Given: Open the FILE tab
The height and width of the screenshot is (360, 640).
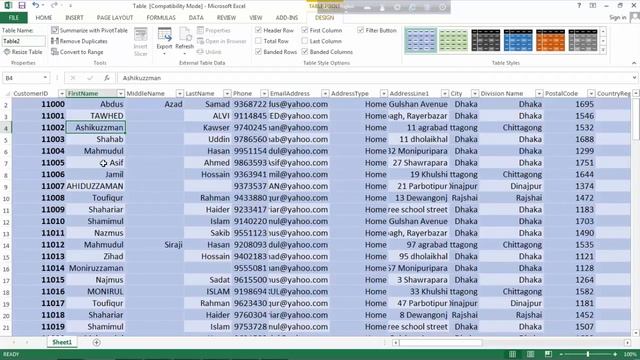Looking at the screenshot, I should point(13,18).
